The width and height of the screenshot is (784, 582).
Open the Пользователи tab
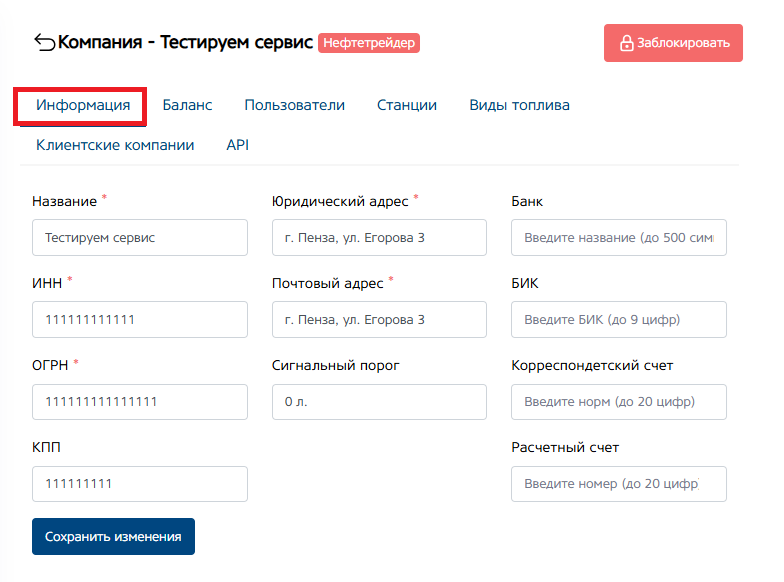(x=294, y=105)
